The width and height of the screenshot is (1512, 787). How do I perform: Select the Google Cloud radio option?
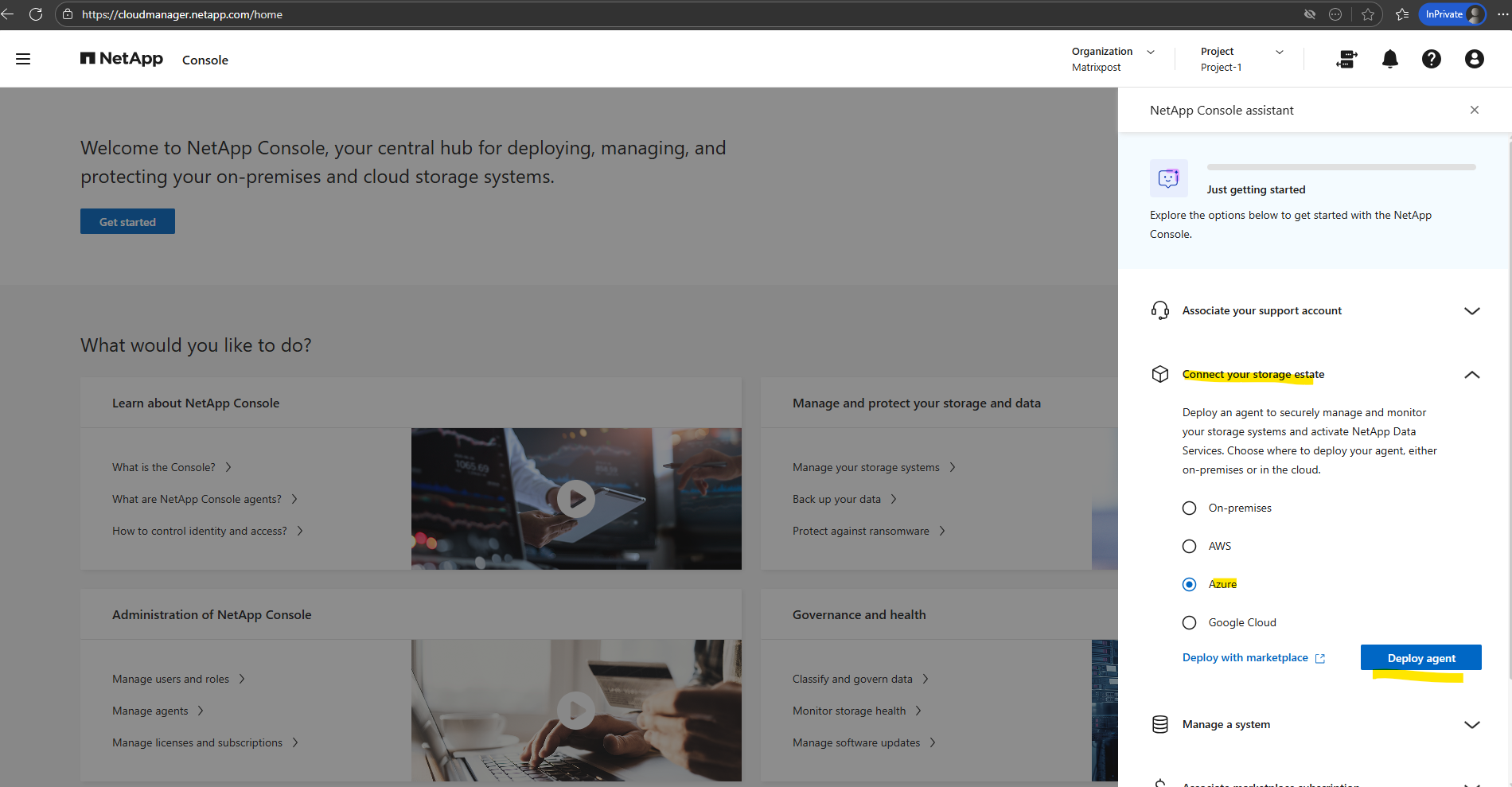(1189, 622)
